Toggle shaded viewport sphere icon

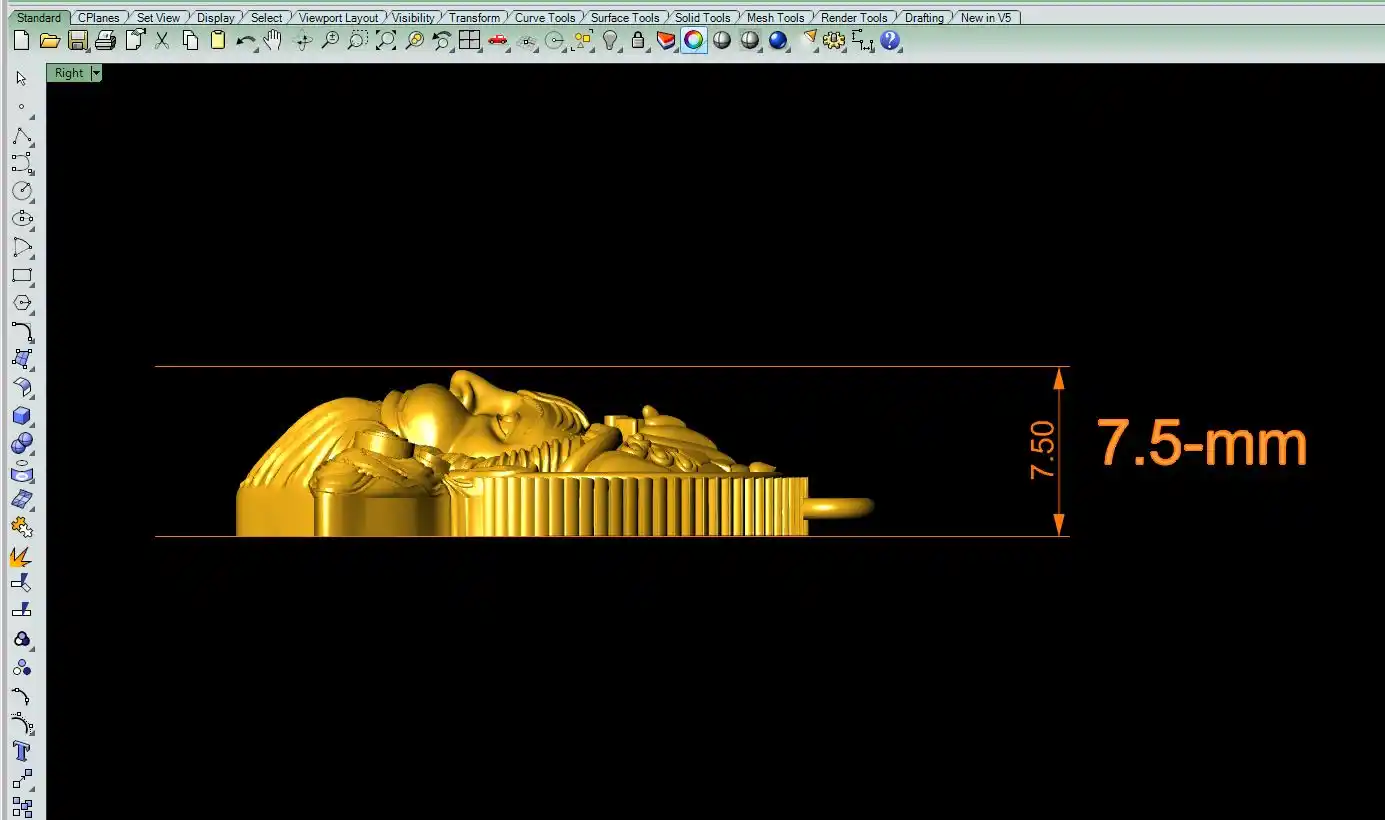click(x=722, y=41)
